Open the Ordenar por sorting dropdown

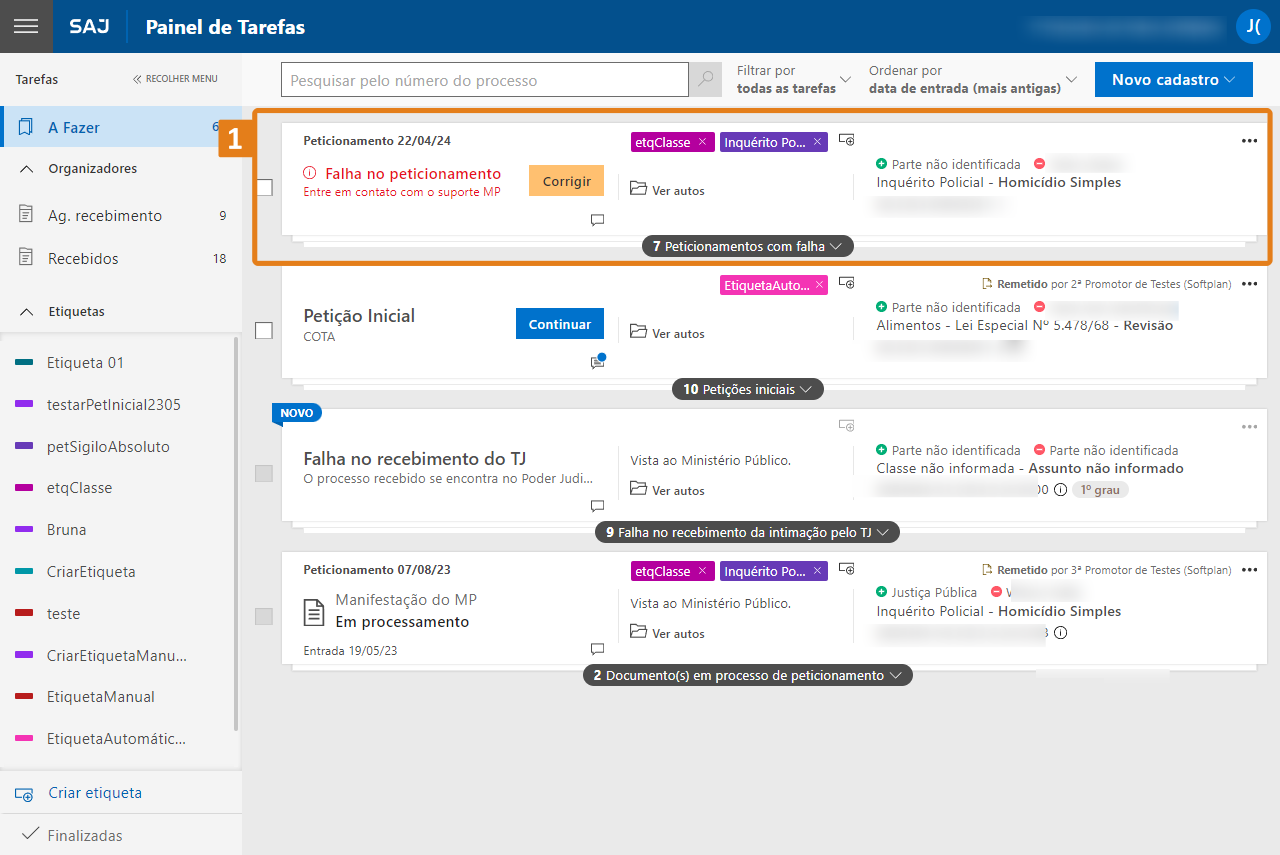pyautogui.click(x=972, y=80)
